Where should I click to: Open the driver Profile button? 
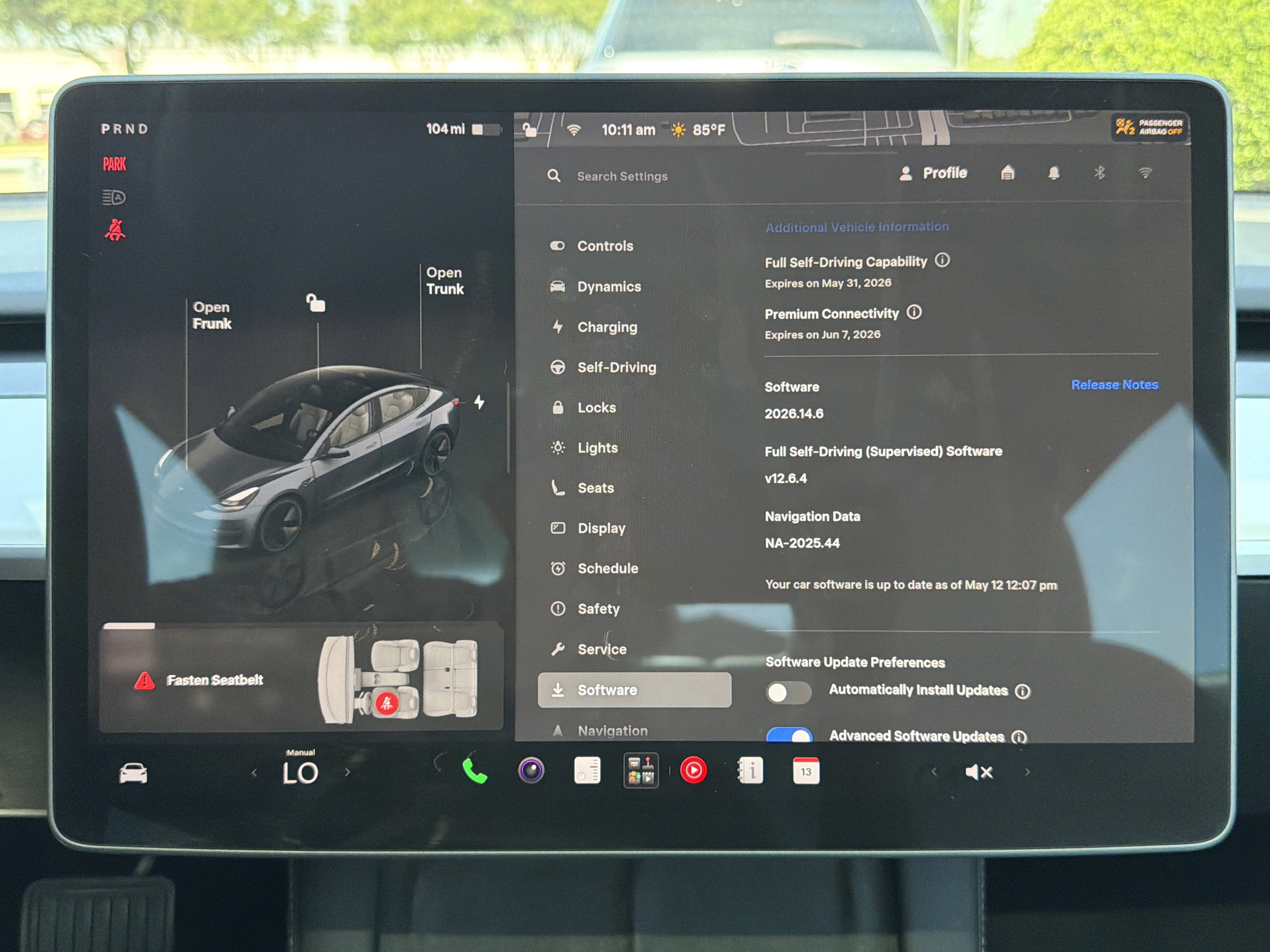pyautogui.click(x=933, y=173)
